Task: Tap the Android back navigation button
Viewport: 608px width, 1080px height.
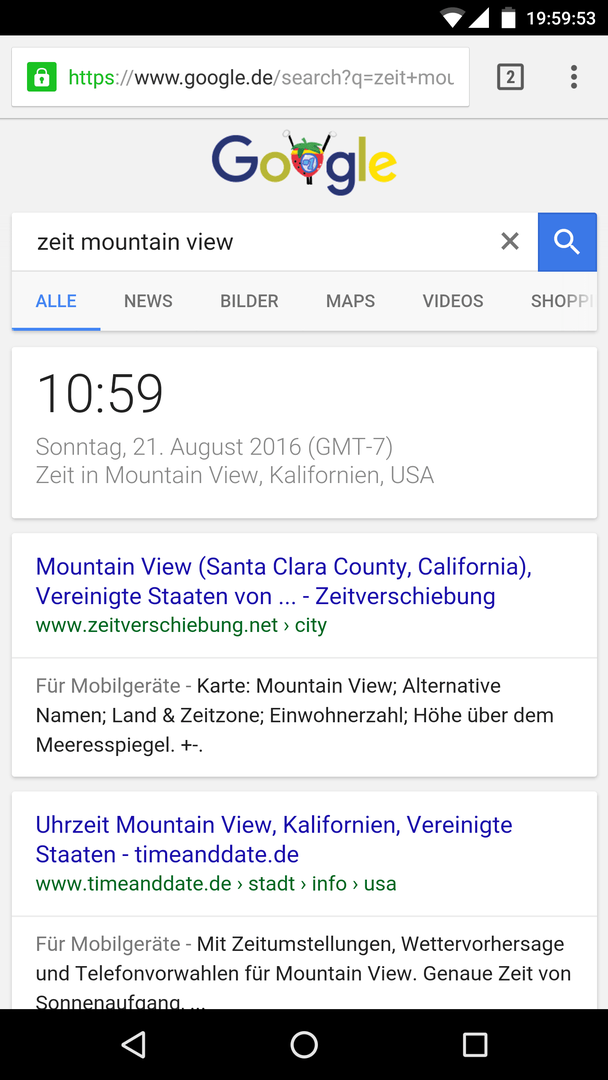Action: [x=134, y=1044]
